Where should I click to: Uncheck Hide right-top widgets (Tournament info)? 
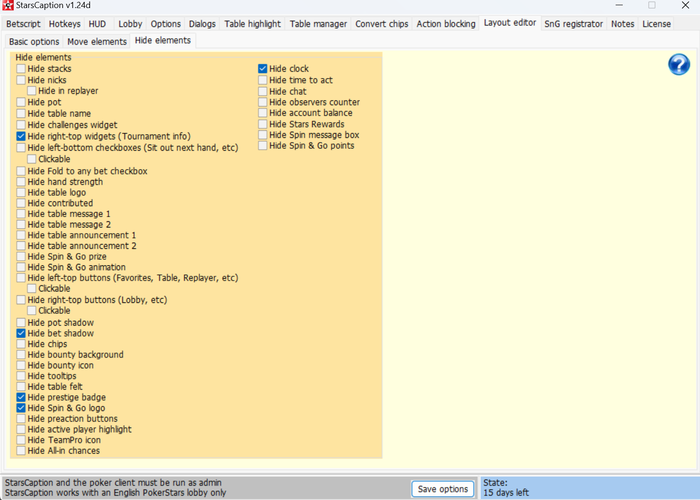coord(21,136)
